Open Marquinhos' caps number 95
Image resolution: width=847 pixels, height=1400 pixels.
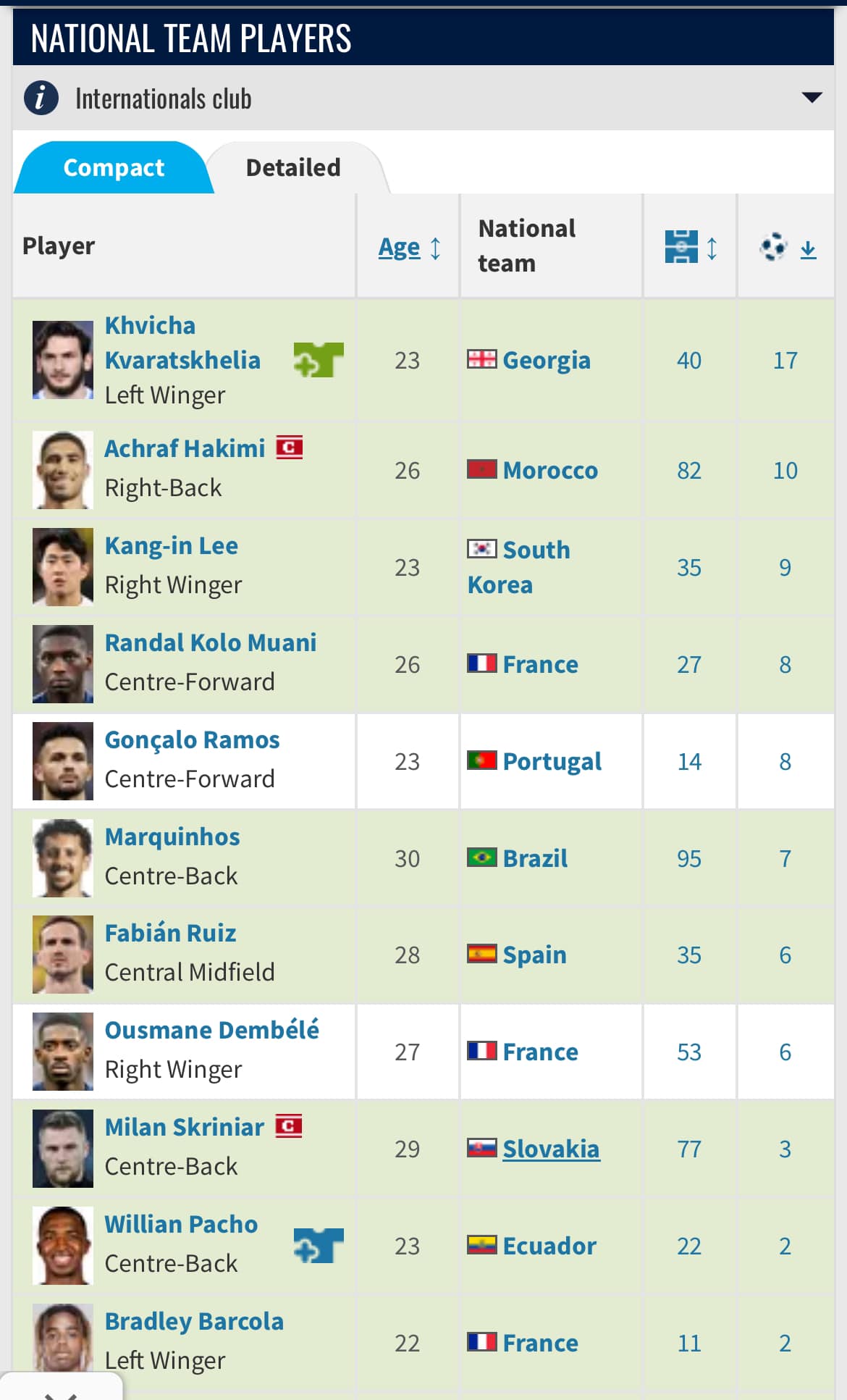(689, 858)
